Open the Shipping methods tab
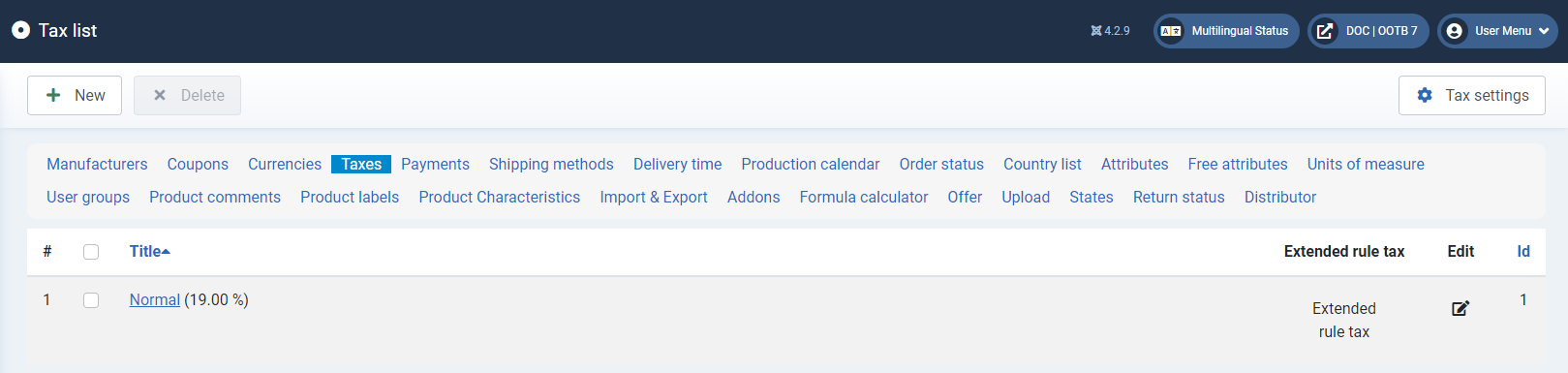The image size is (1568, 373). [x=551, y=165]
